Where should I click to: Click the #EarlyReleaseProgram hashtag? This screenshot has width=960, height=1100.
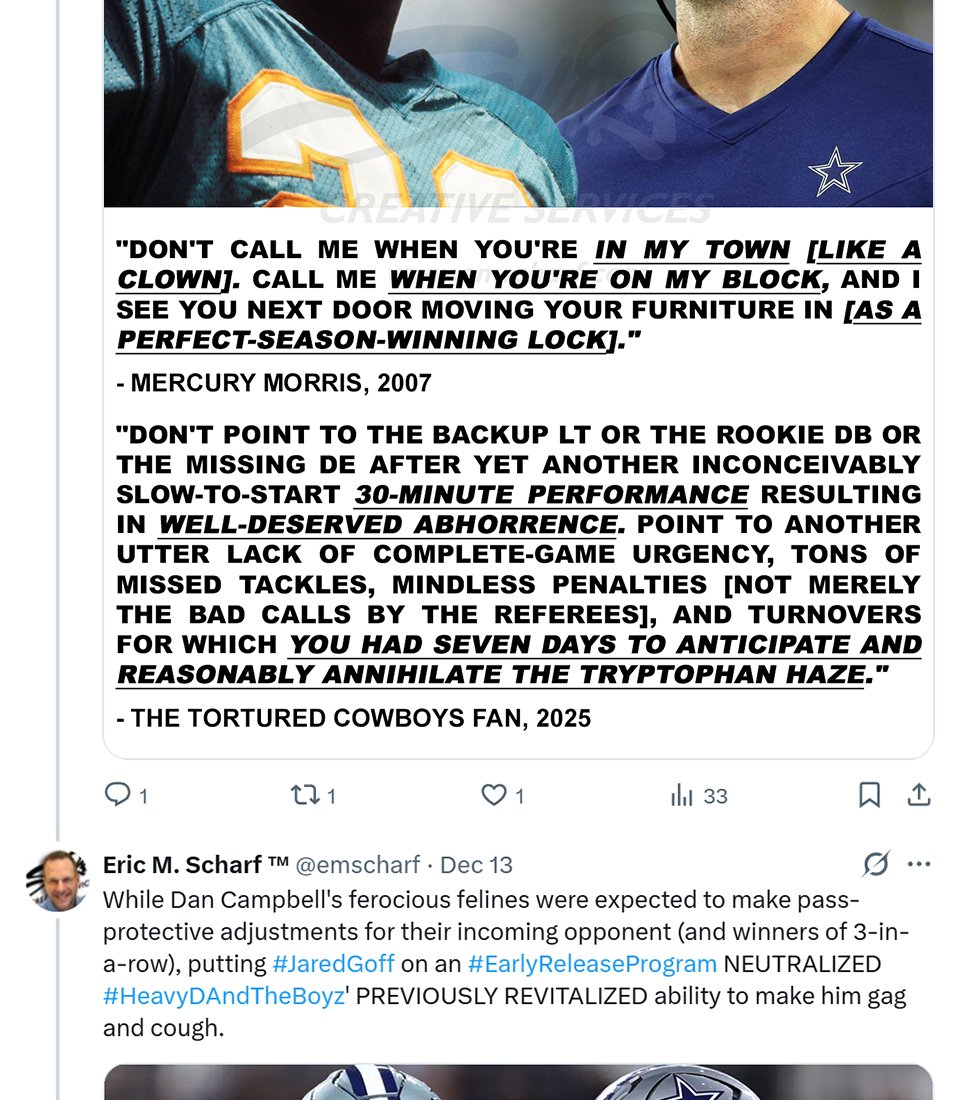click(592, 964)
